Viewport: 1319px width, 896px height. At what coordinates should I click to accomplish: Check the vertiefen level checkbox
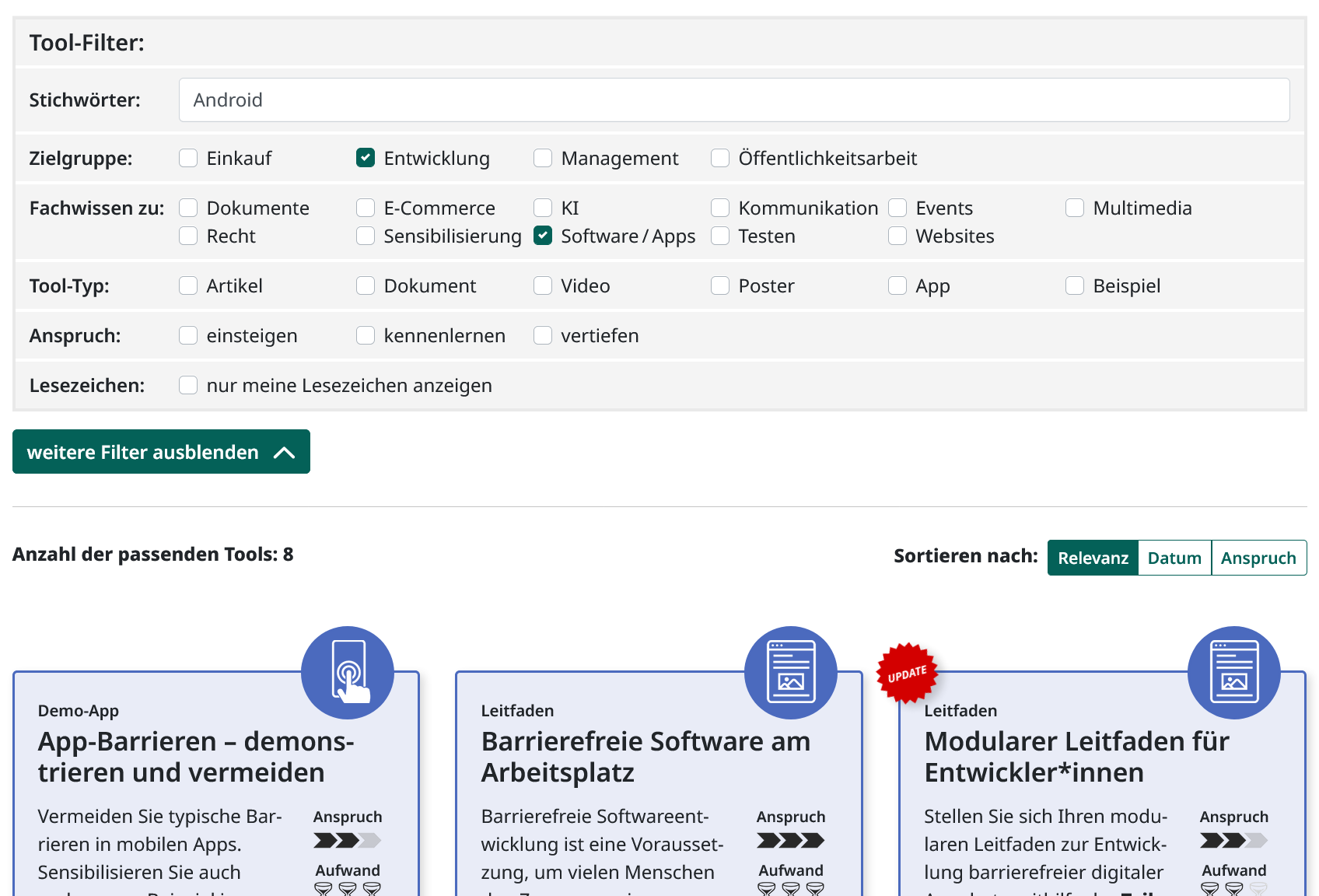click(543, 335)
